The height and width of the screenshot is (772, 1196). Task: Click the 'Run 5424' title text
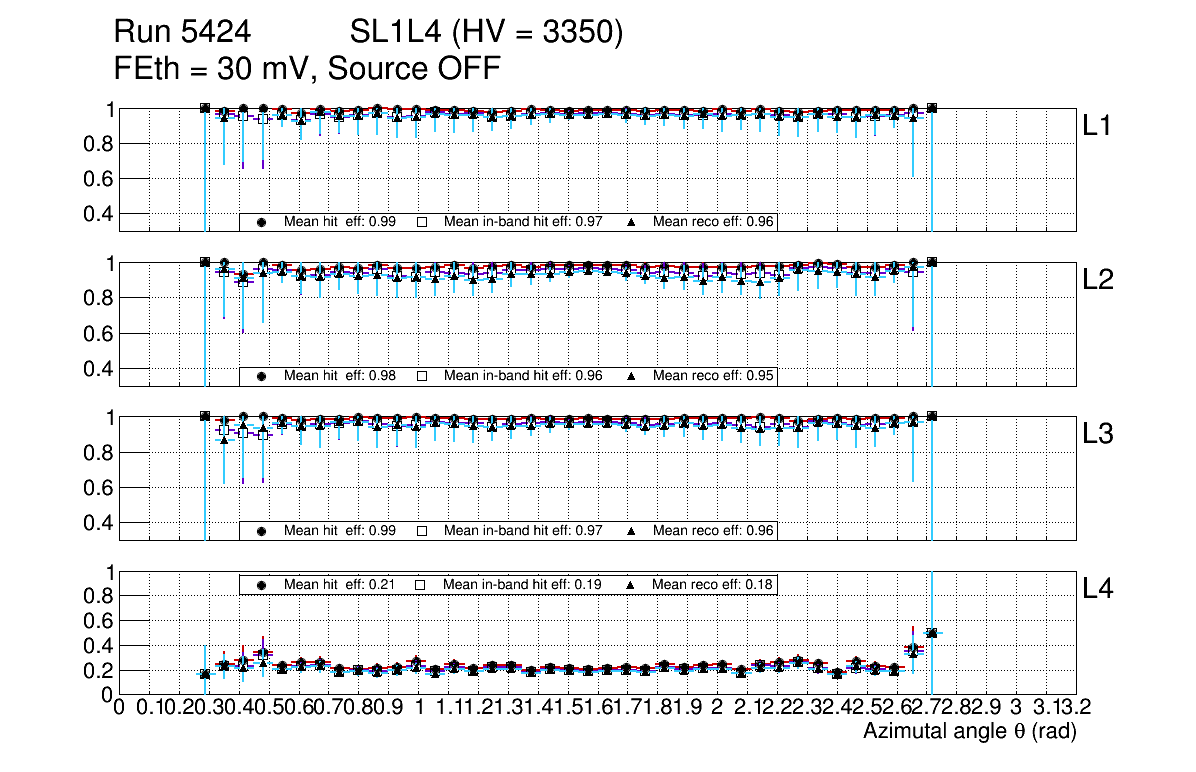coord(181,33)
